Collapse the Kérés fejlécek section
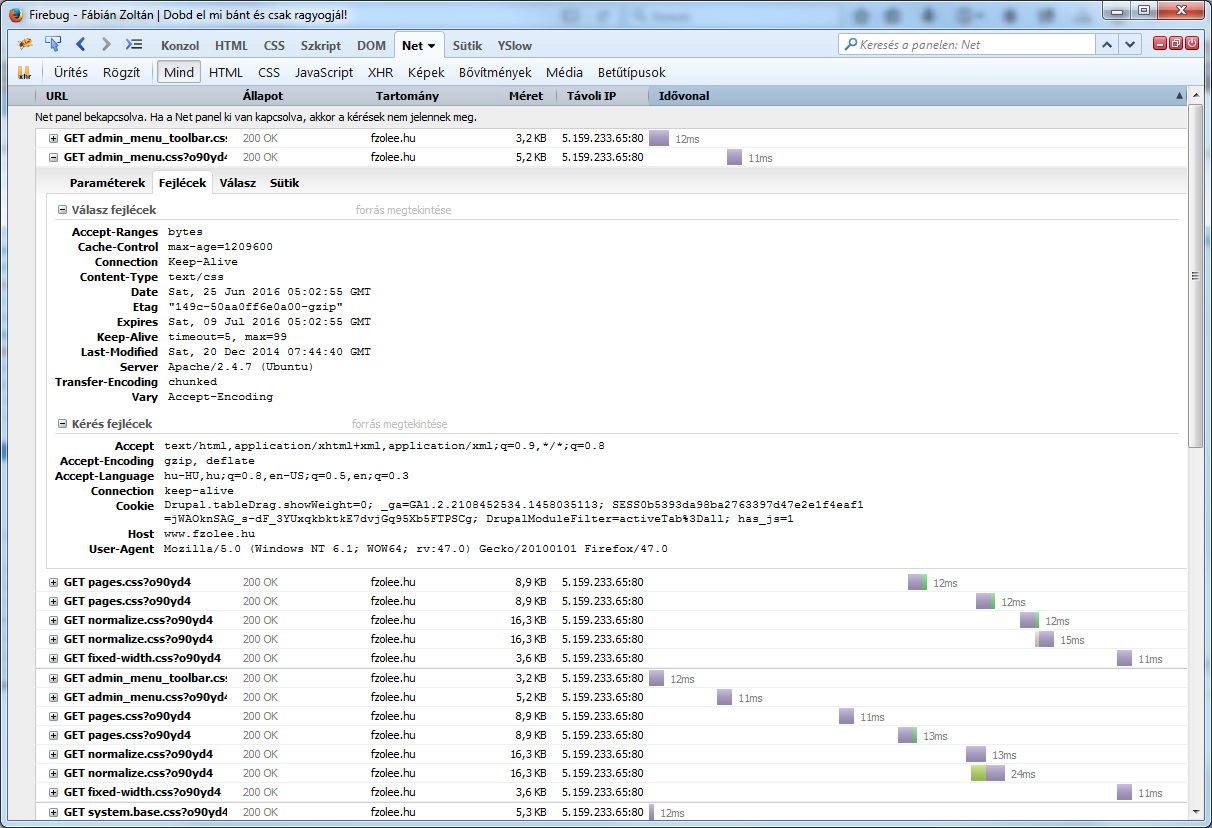 (x=62, y=424)
